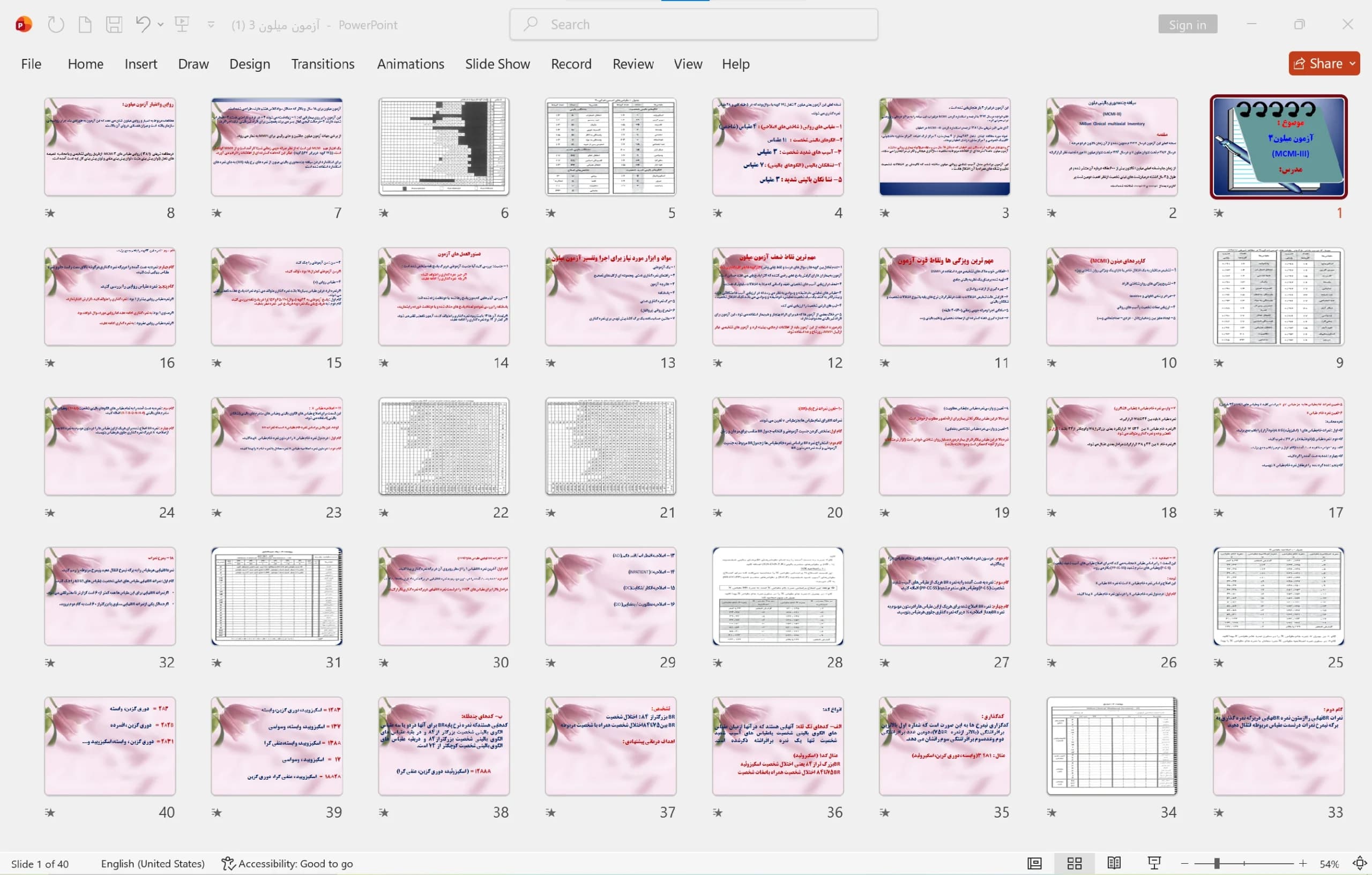Click the animation star under slide 8
Screen dimensions: 1372x875
coord(50,213)
